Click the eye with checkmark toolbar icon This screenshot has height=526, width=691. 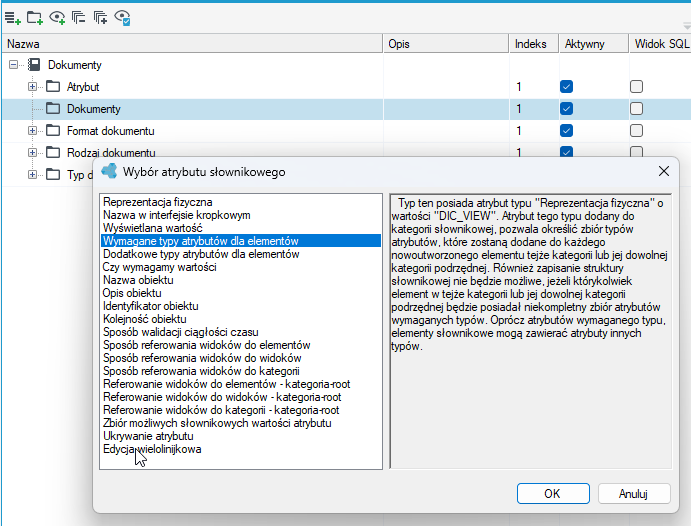coord(123,18)
